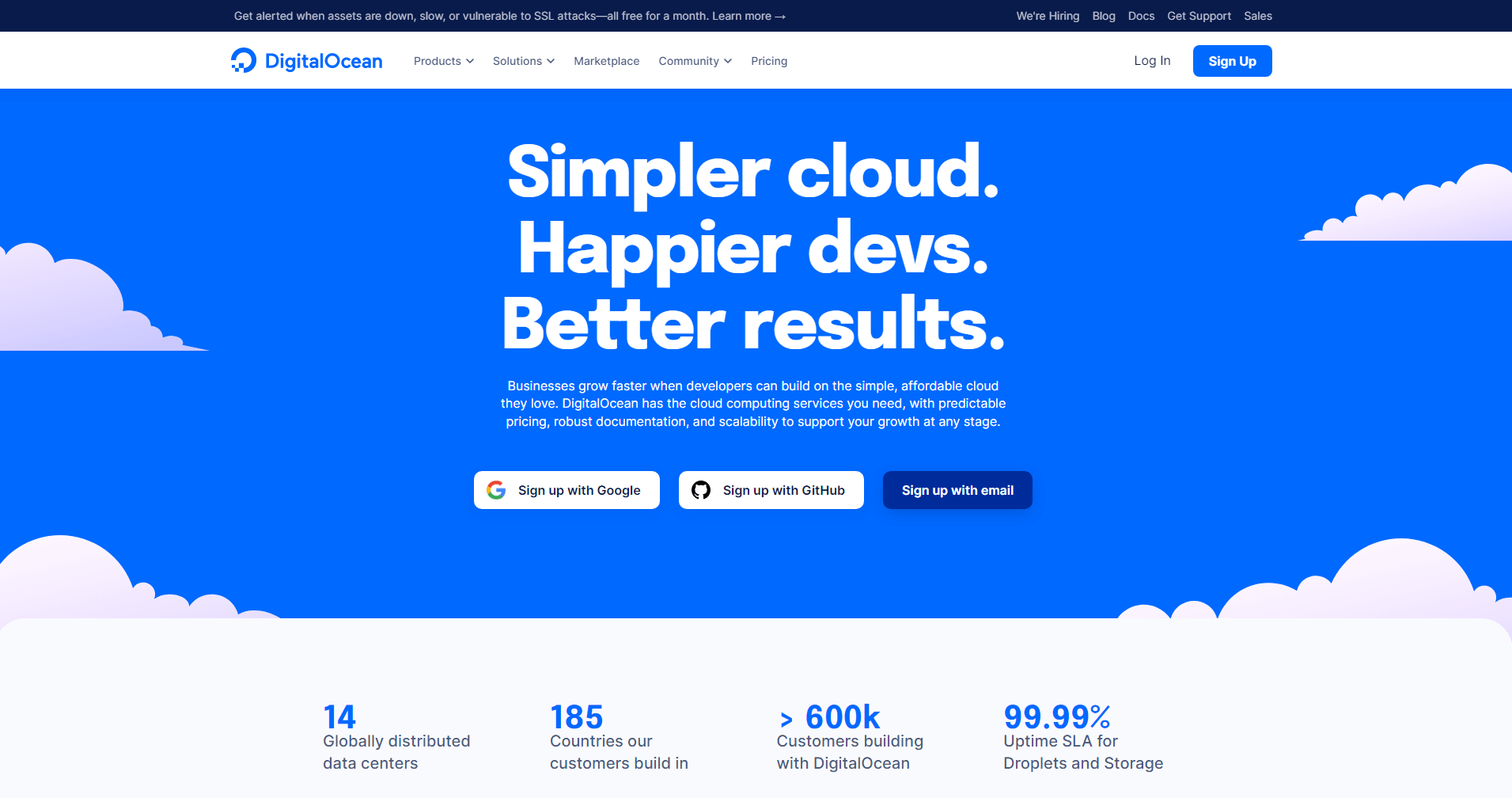Expand the Community dropdown menu
This screenshot has height=798, width=1512.
pyautogui.click(x=695, y=61)
